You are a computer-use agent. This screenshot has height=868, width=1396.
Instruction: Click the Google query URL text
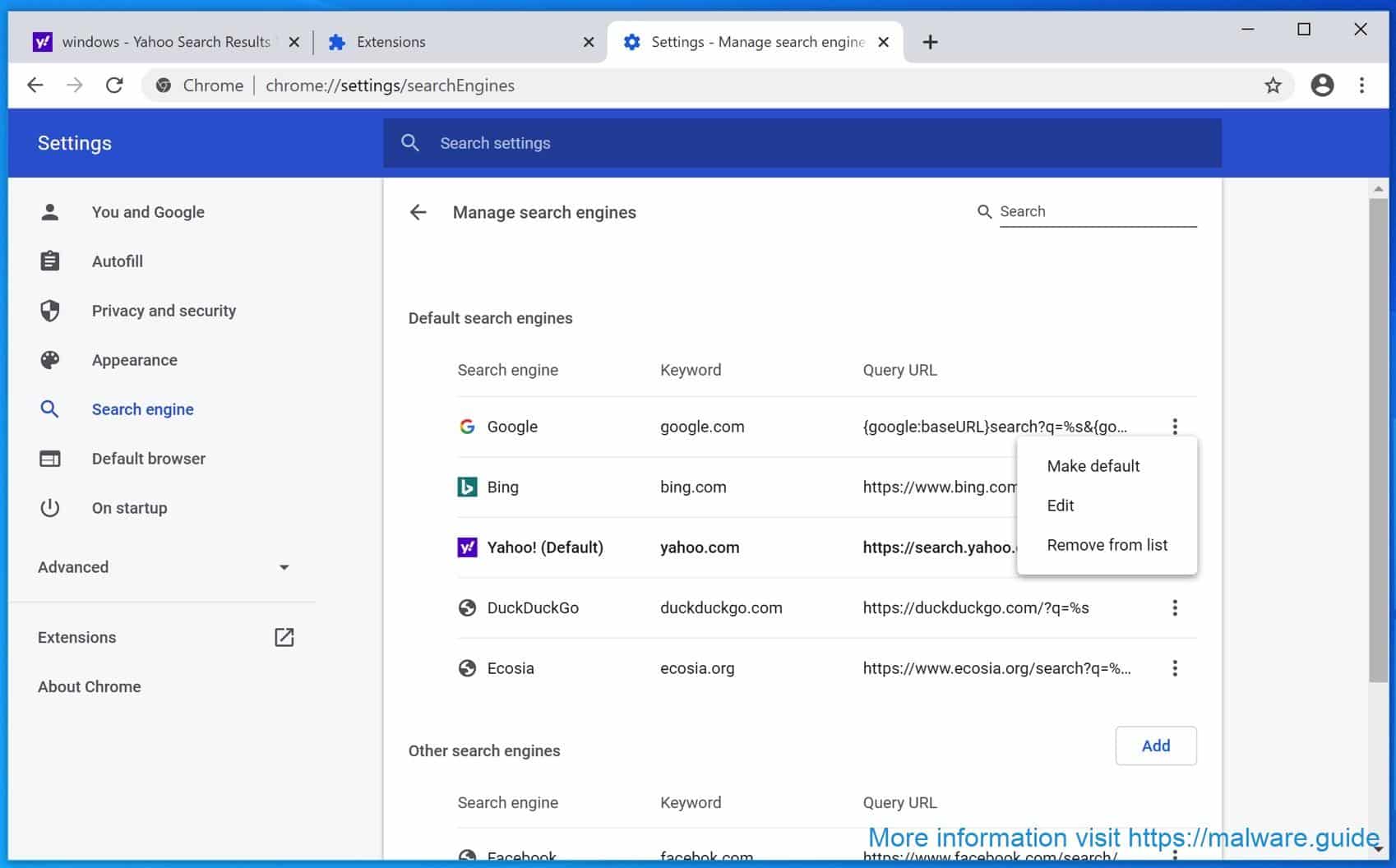click(x=995, y=427)
